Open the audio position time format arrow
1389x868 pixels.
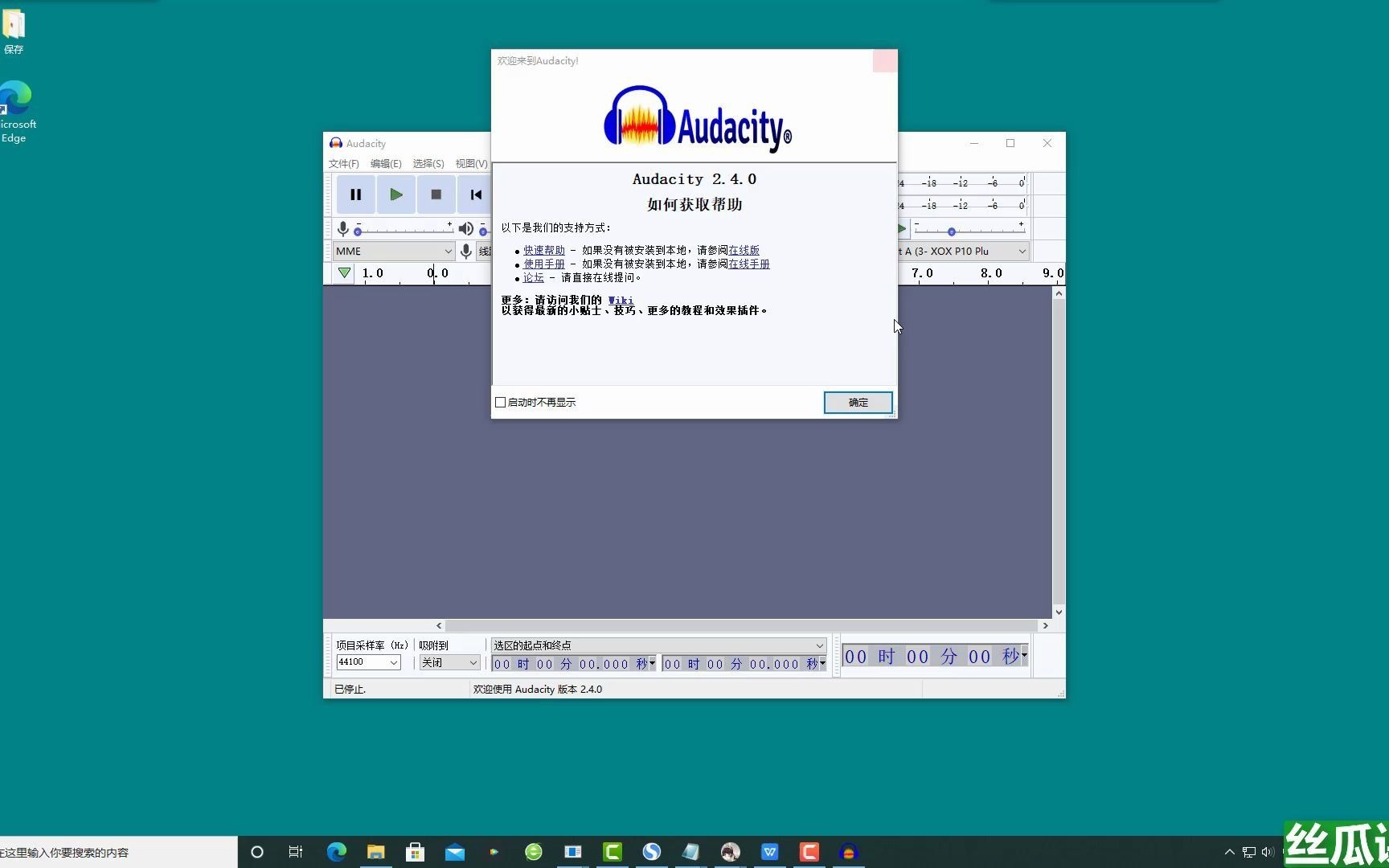tap(1024, 656)
